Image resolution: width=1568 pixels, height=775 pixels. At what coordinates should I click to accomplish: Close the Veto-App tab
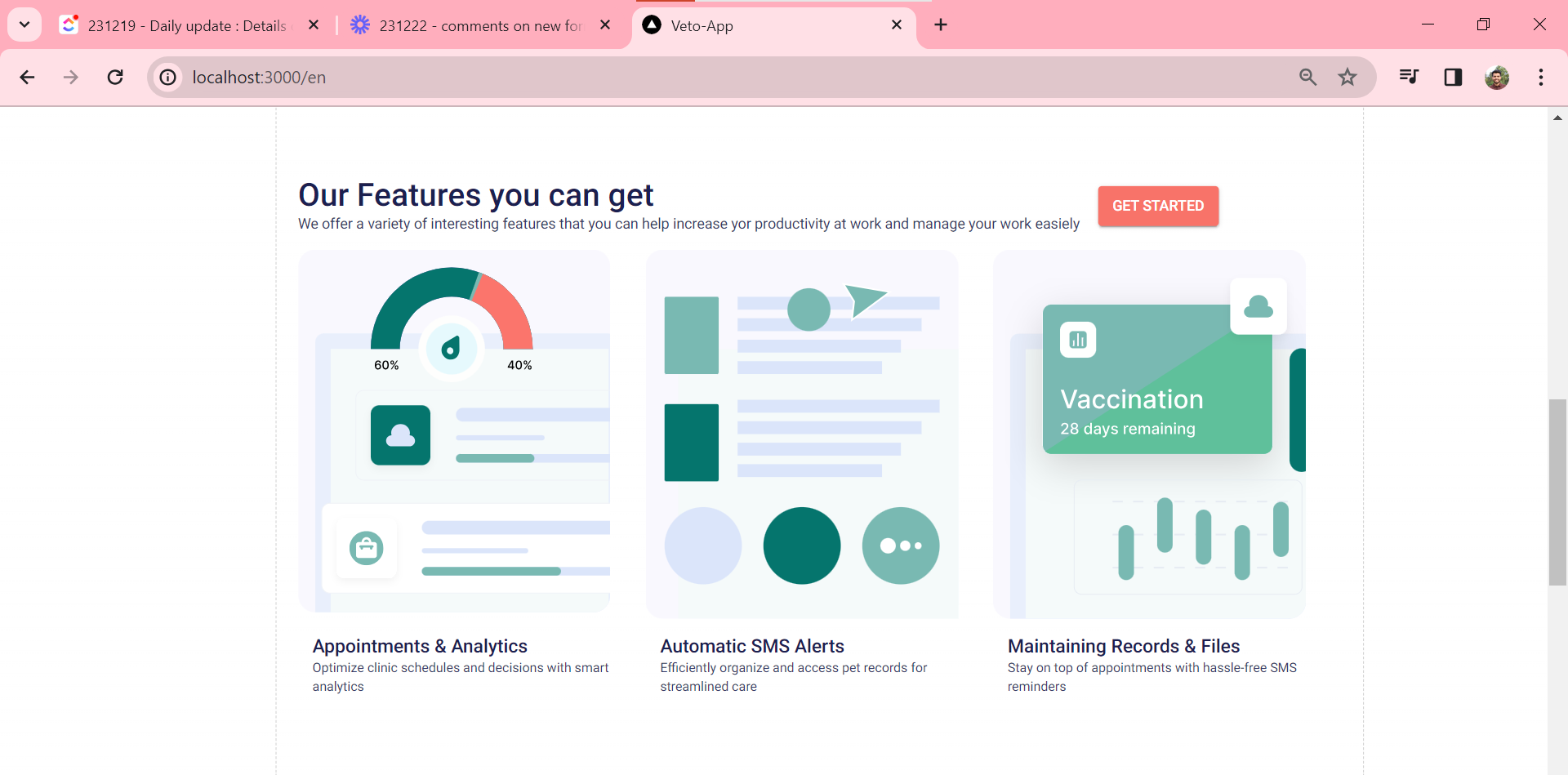coord(896,24)
